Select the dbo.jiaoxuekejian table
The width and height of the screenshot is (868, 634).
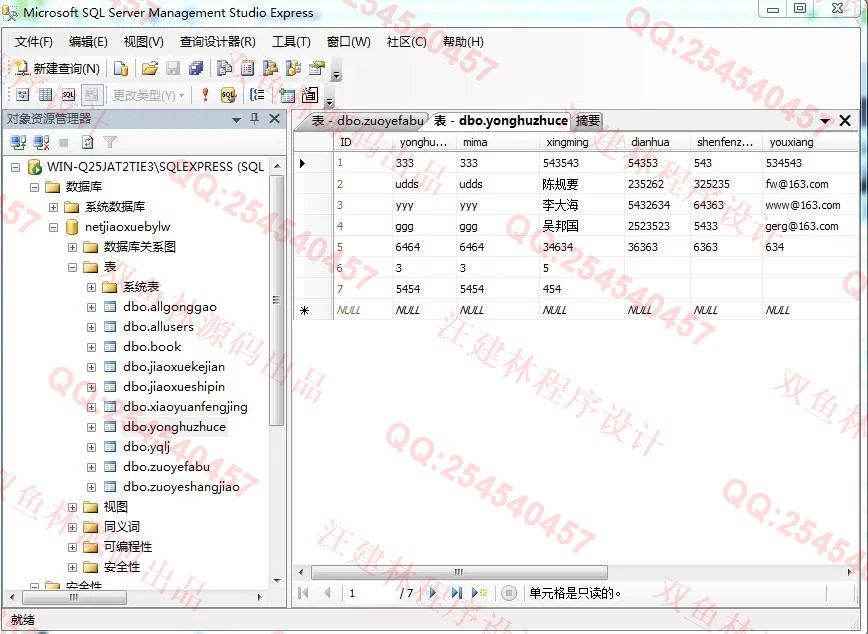coord(174,367)
